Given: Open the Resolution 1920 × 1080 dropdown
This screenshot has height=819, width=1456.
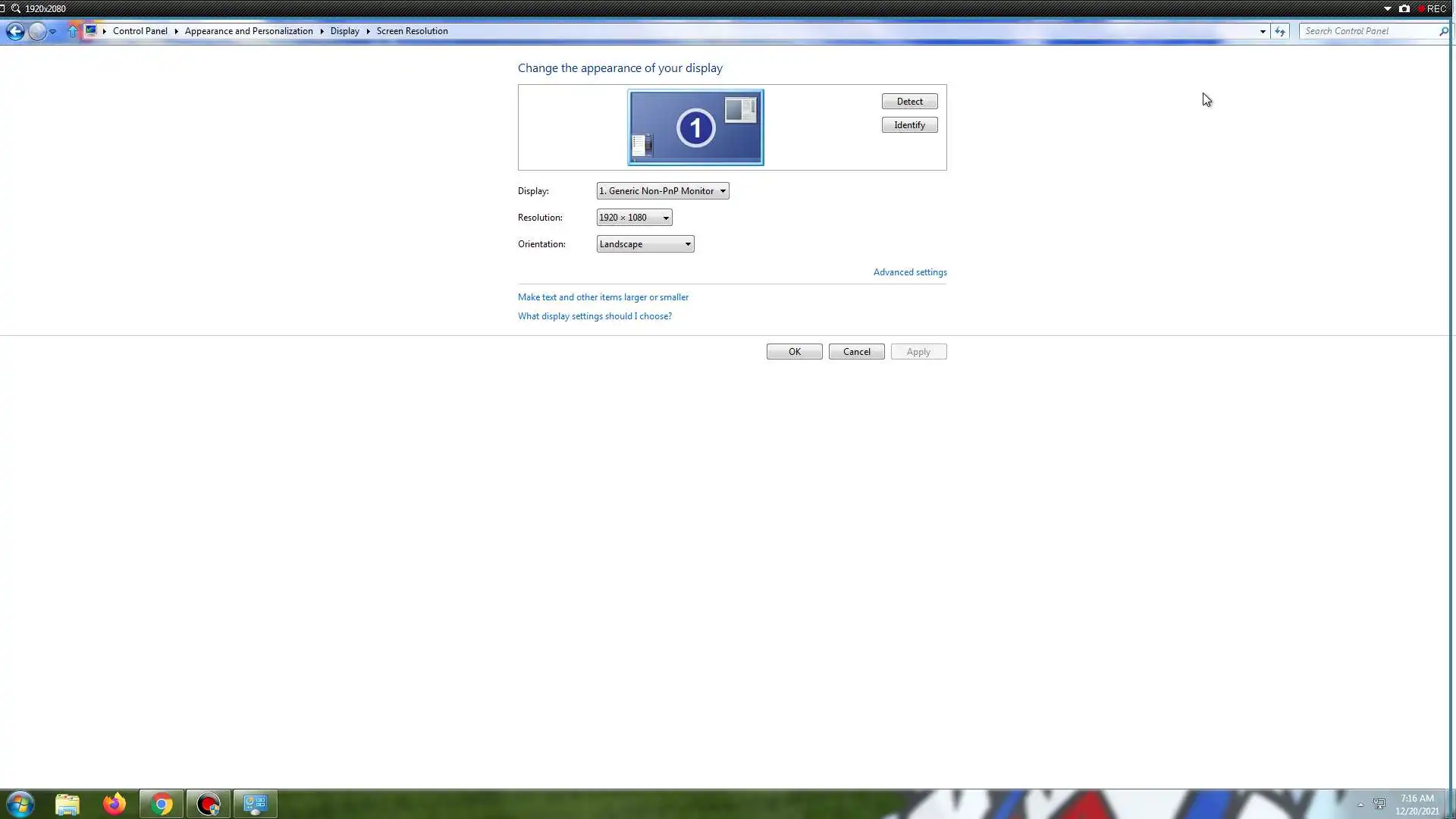Looking at the screenshot, I should (x=634, y=218).
